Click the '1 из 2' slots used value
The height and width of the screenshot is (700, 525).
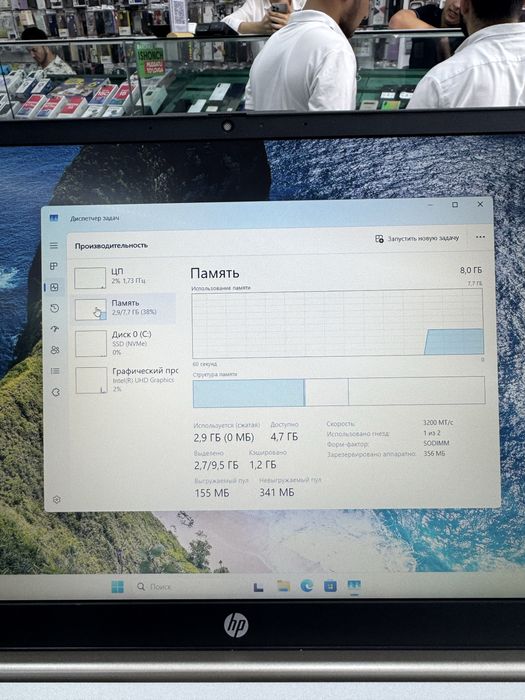432,433
